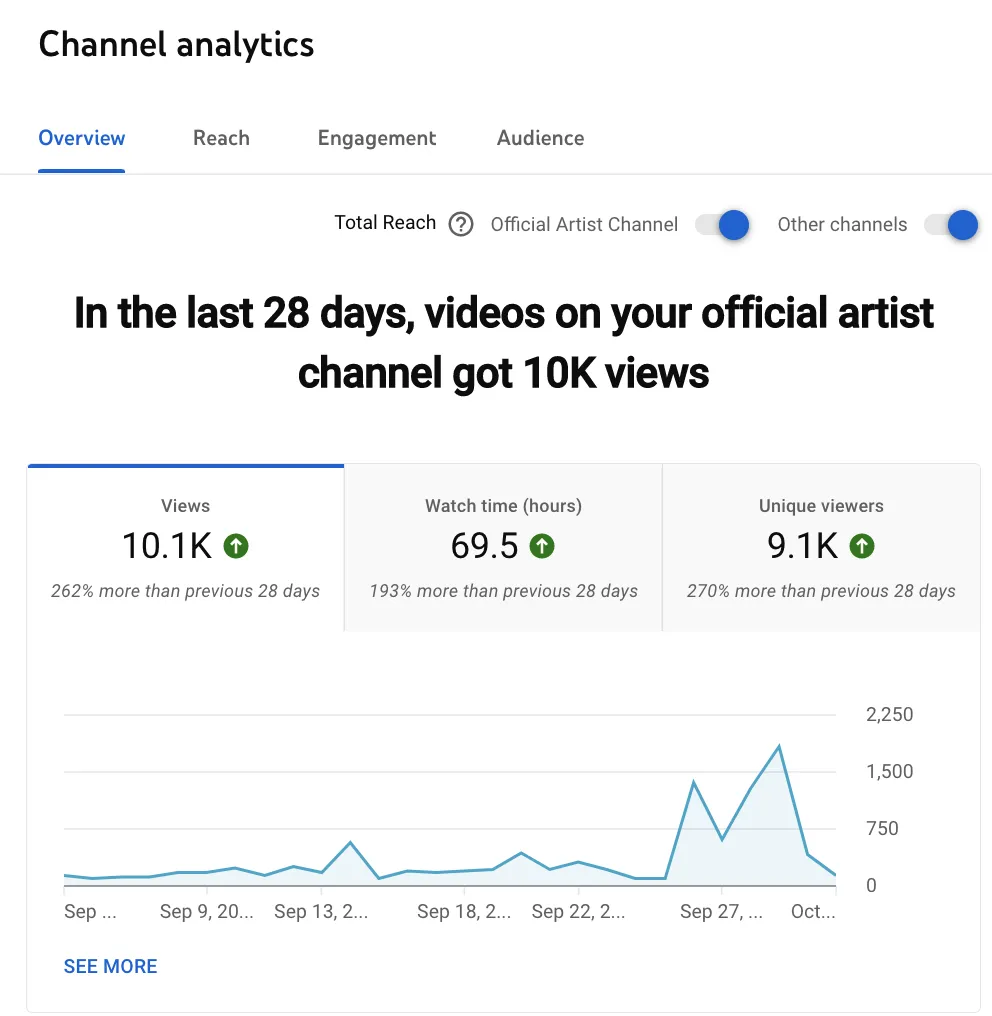Click the Sep 27 date label on chart axis

pos(721,911)
